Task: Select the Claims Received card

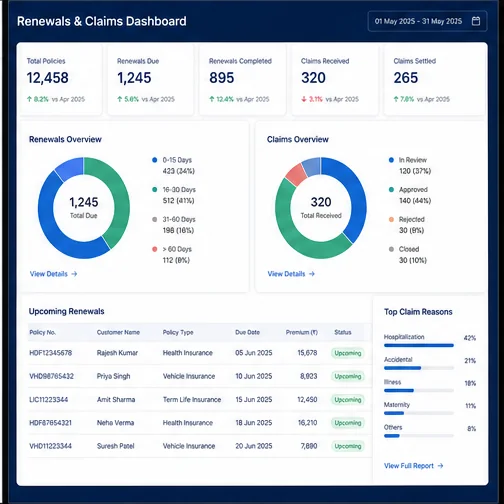Action: 335,80
